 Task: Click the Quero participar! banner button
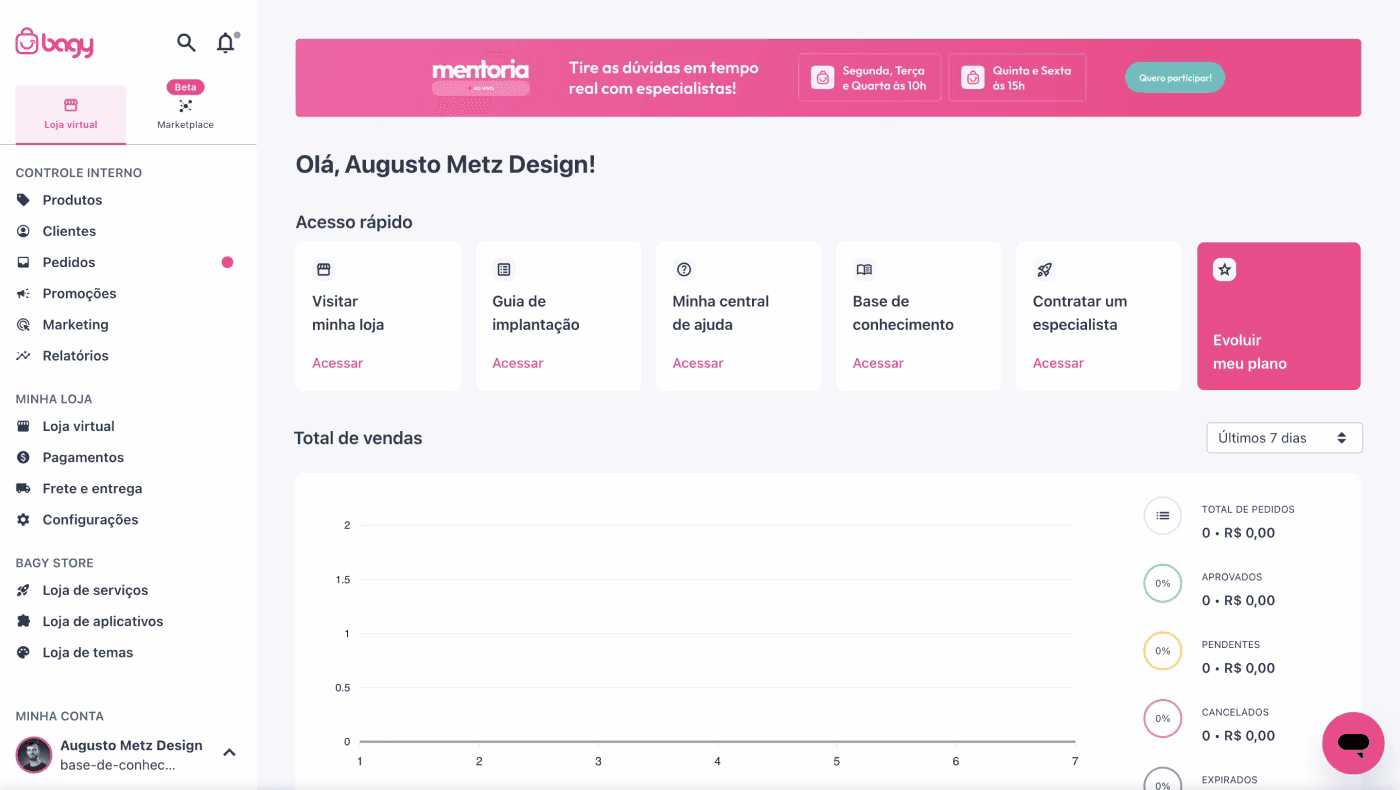click(x=1175, y=77)
